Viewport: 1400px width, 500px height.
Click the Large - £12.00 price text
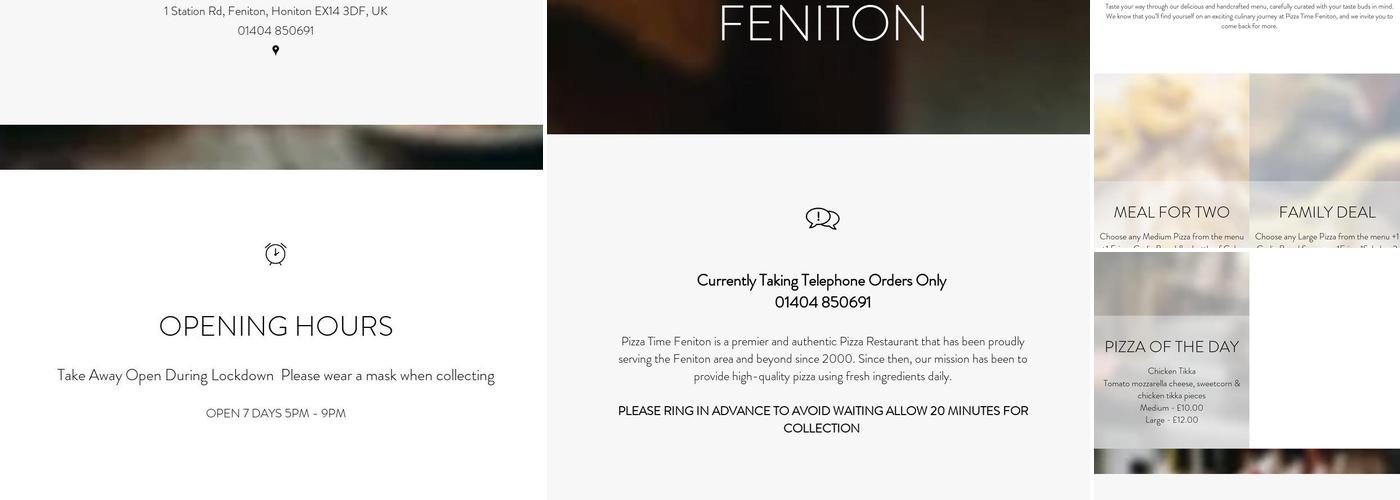(x=1171, y=420)
